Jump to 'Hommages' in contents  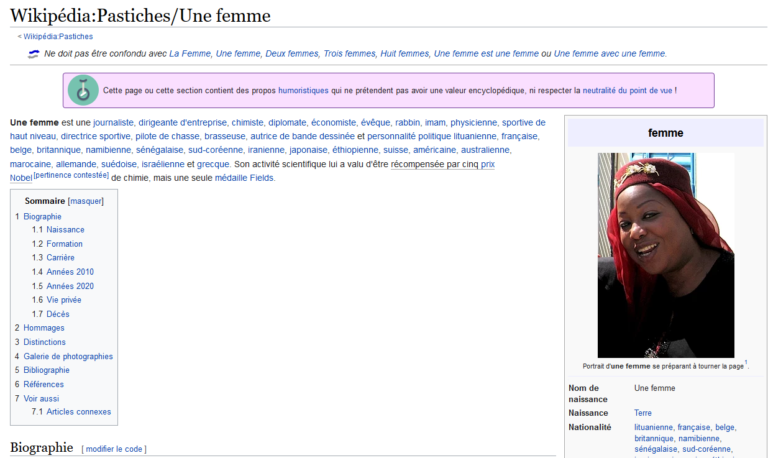coord(44,328)
